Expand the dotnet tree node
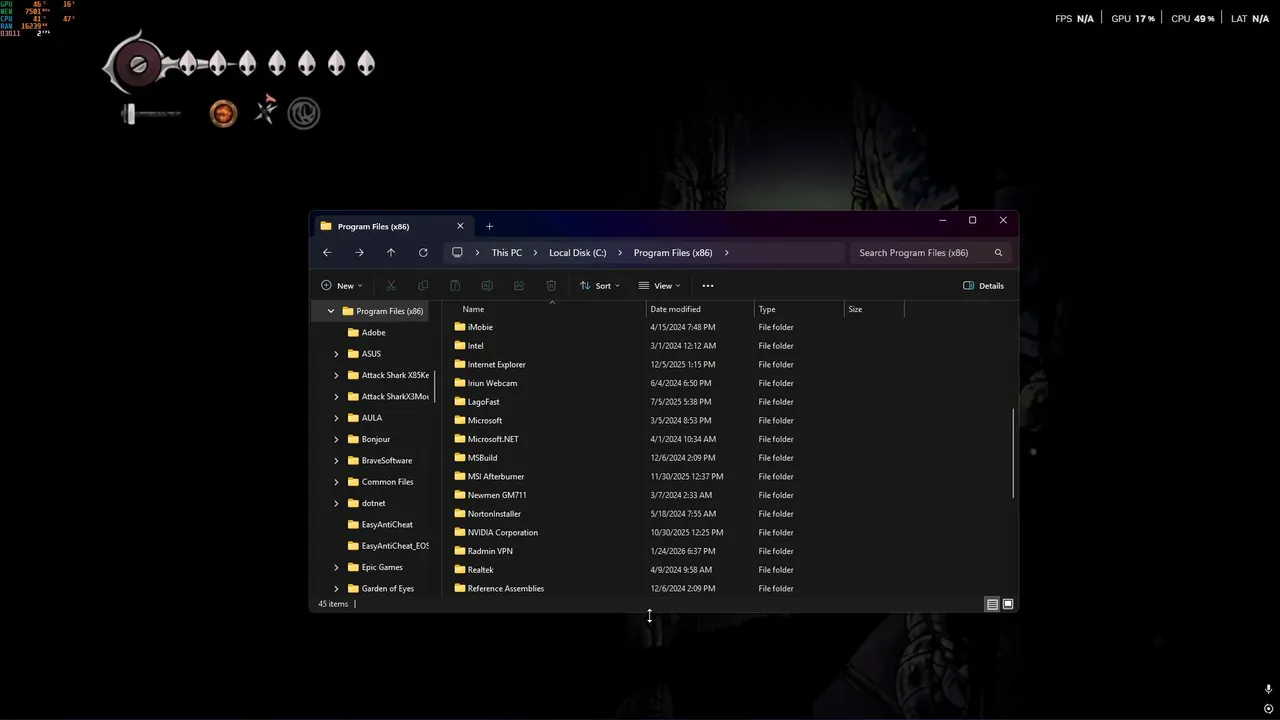Viewport: 1280px width, 720px height. click(337, 503)
